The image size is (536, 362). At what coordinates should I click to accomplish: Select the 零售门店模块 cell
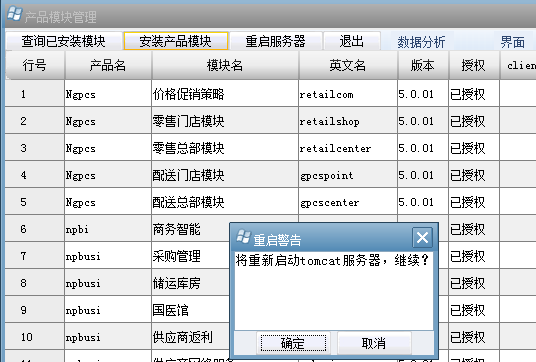[x=225, y=121]
